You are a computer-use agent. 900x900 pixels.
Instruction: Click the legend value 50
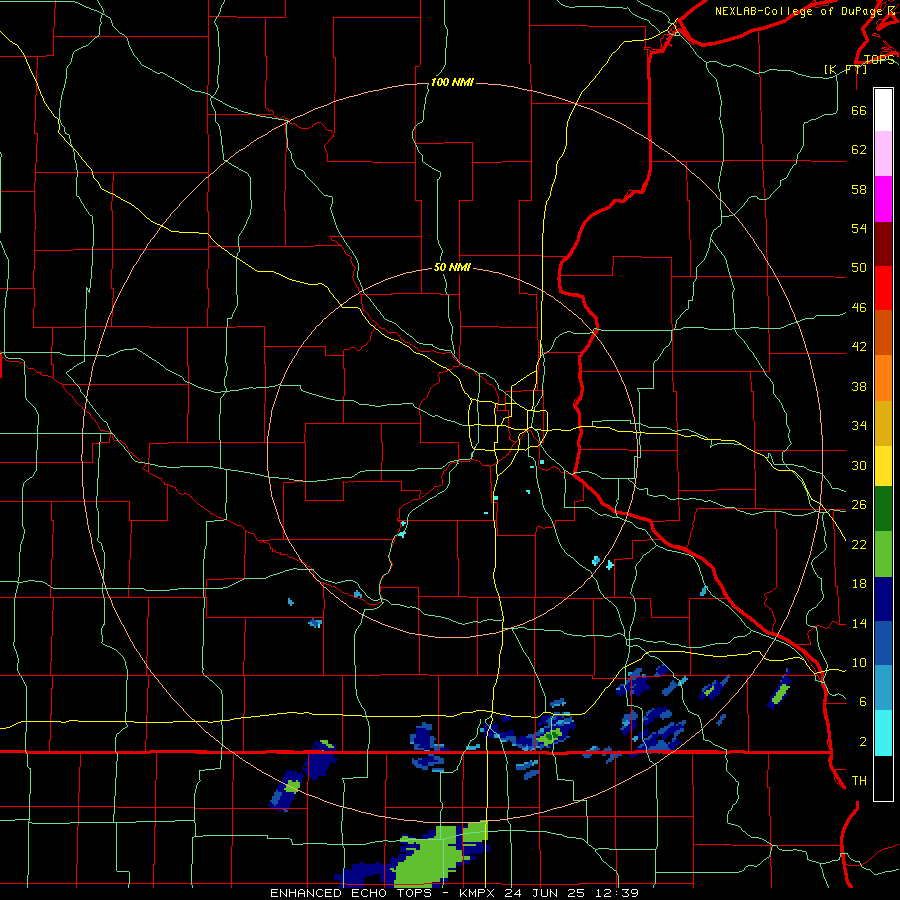pos(859,268)
